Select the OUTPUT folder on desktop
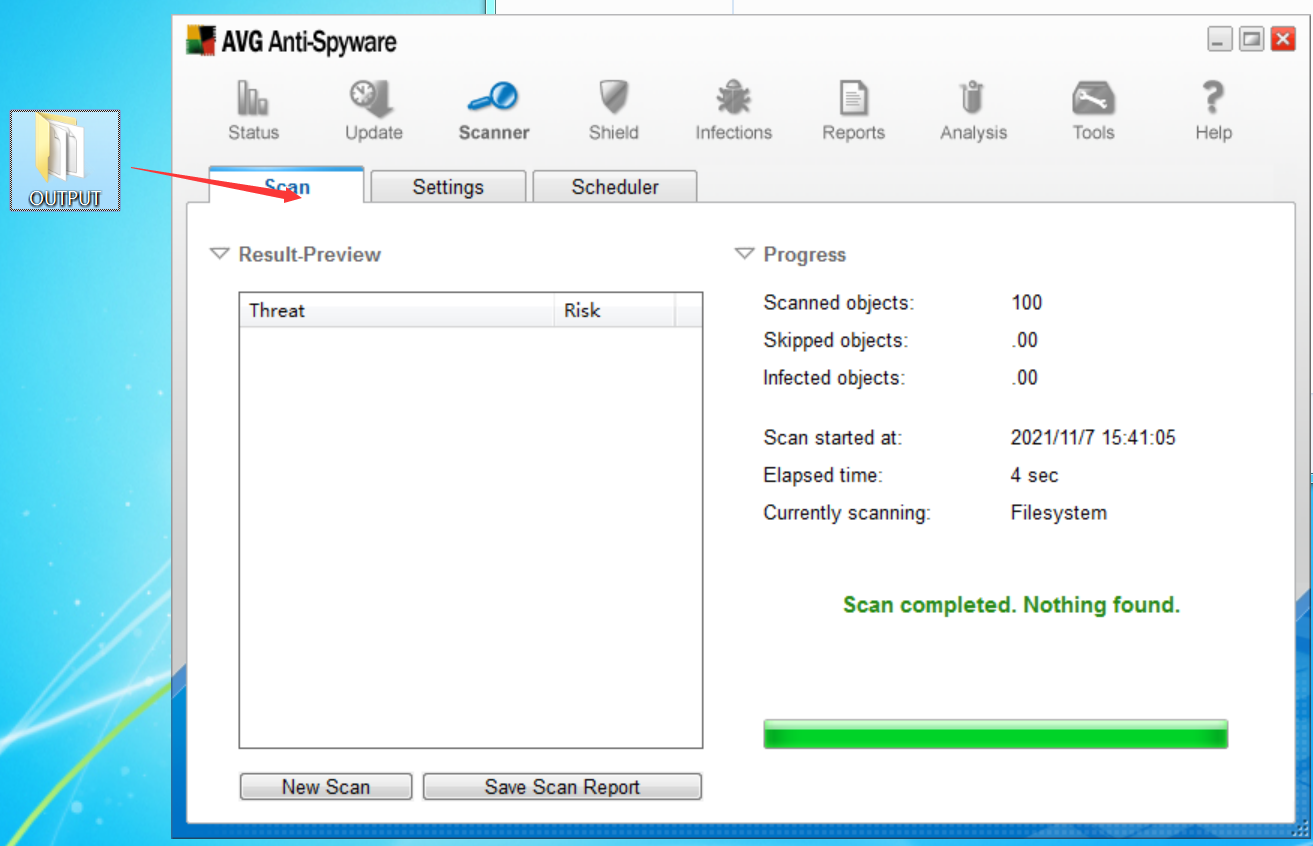The height and width of the screenshot is (846, 1313). coord(65,160)
